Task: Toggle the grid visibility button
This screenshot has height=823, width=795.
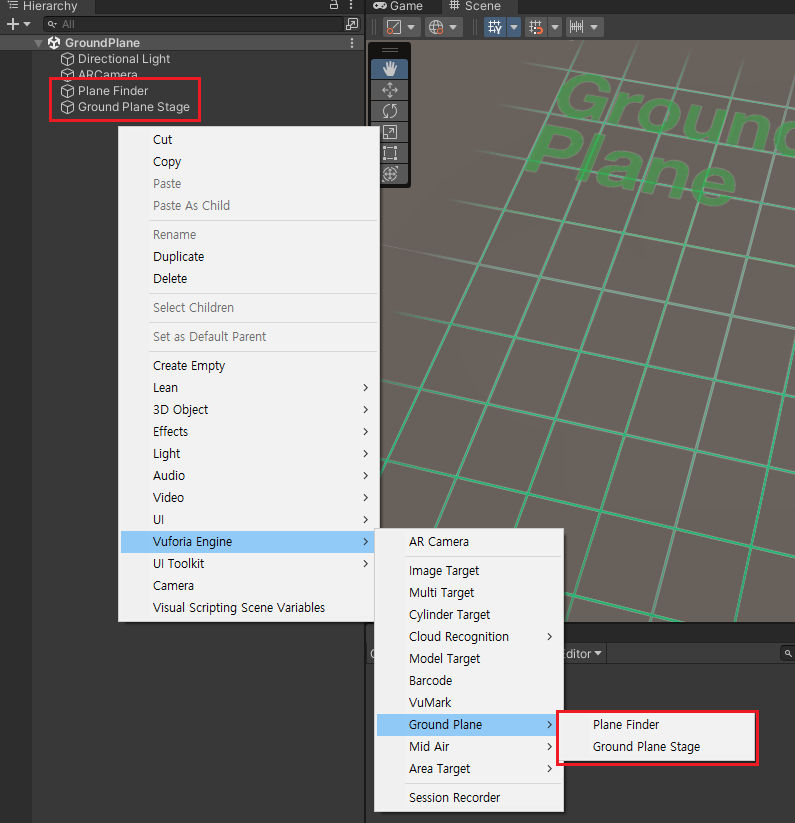Action: coord(495,27)
